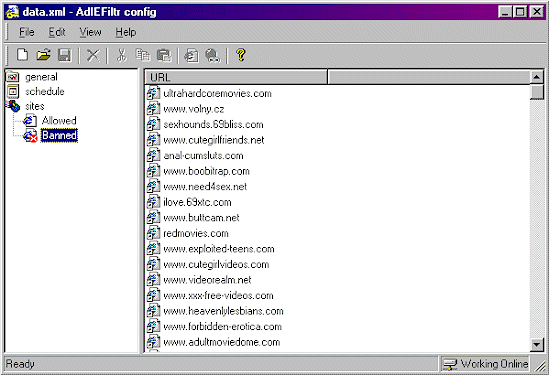Screen dimensions: 550x376
Task: Click the application icon in title bar
Action: click(13, 12)
